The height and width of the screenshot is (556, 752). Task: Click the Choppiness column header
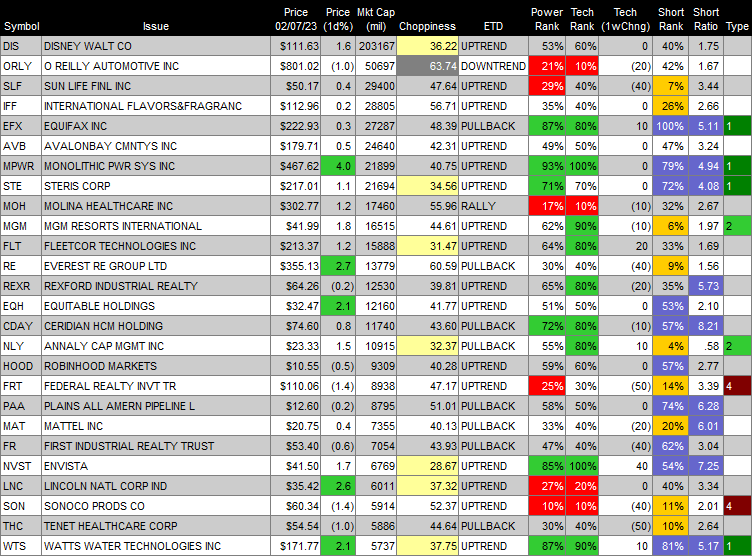(x=427, y=26)
